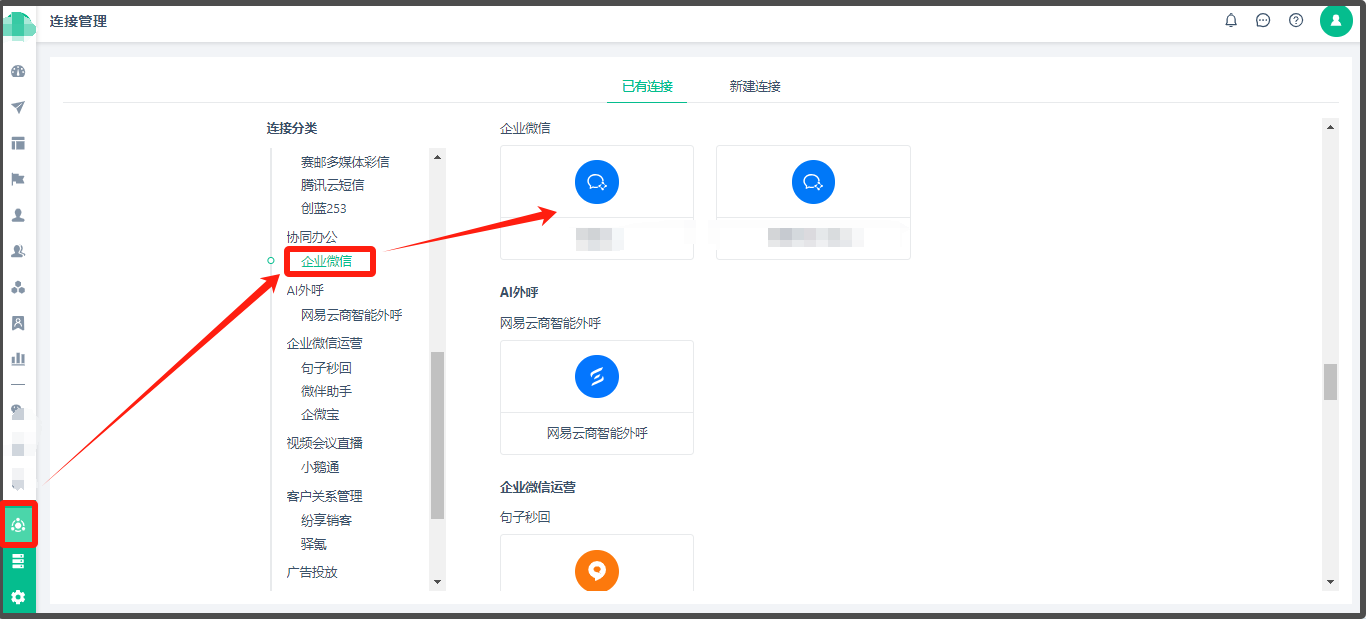Click bold AI外呼 heading in connections pane

[519, 292]
